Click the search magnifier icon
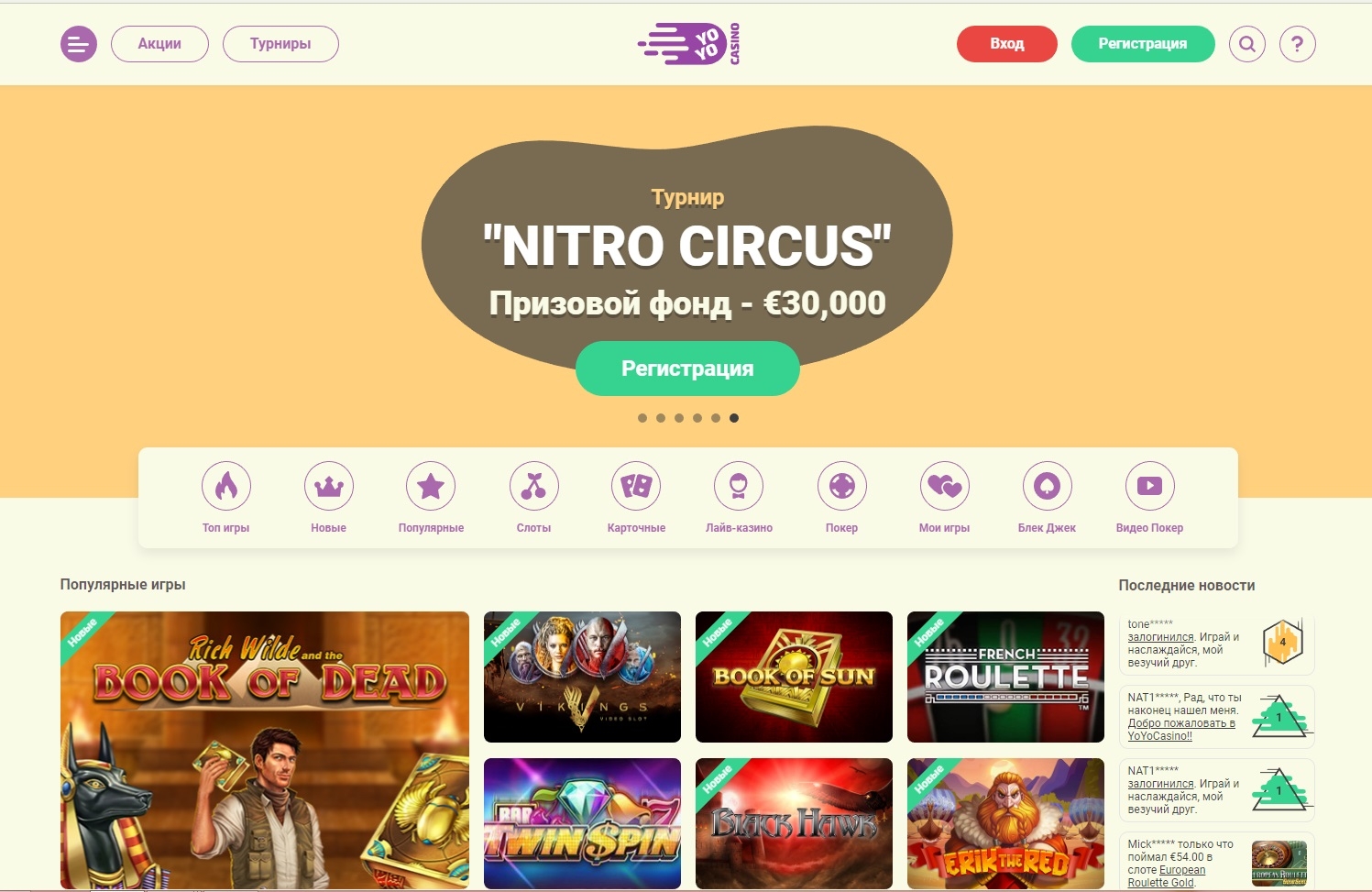 (x=1247, y=44)
